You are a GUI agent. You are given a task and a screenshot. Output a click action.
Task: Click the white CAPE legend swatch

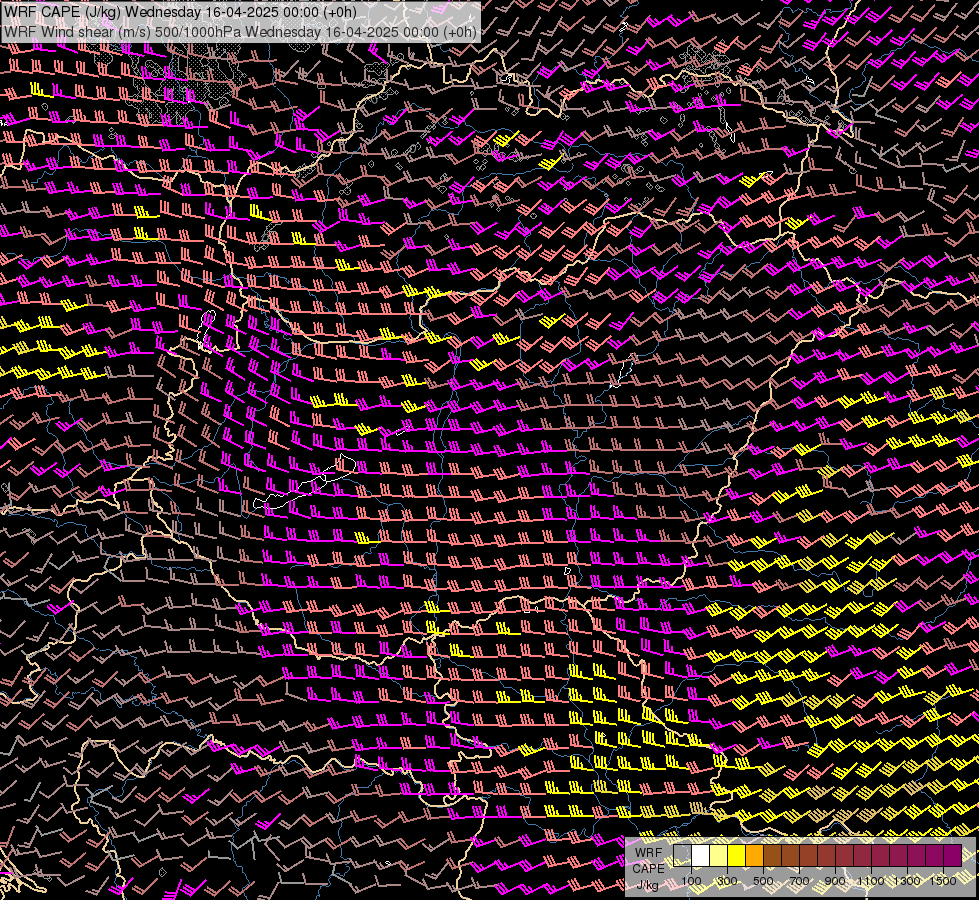coord(701,856)
